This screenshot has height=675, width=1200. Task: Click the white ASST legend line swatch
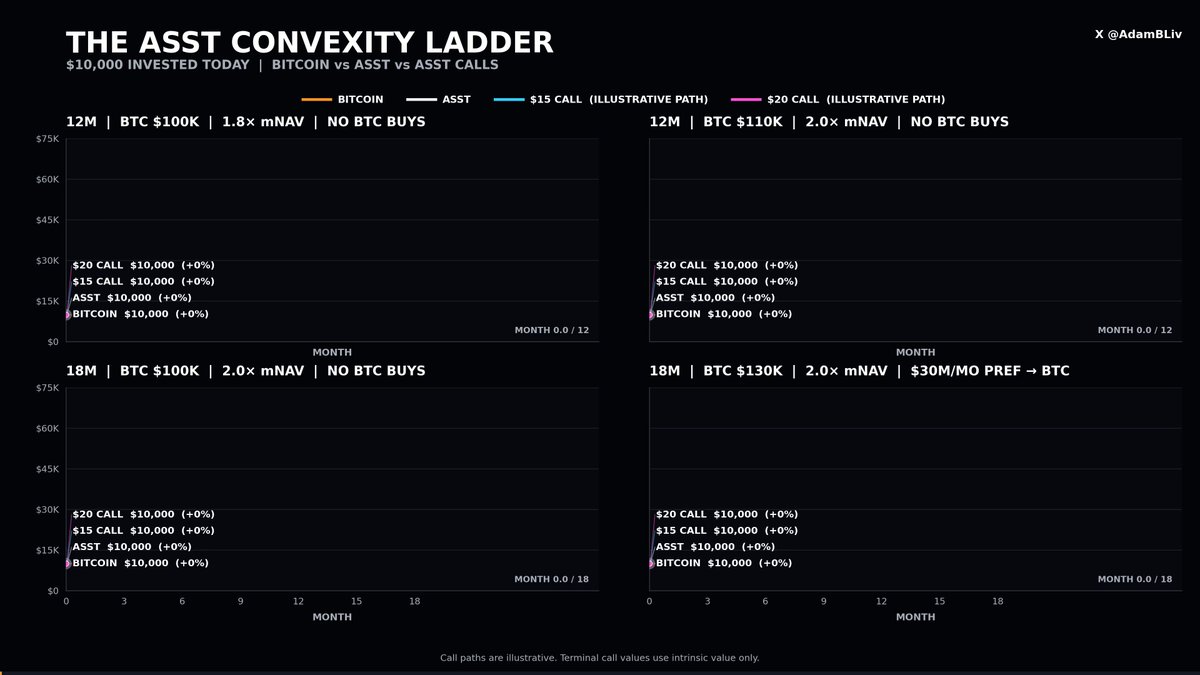pos(421,100)
